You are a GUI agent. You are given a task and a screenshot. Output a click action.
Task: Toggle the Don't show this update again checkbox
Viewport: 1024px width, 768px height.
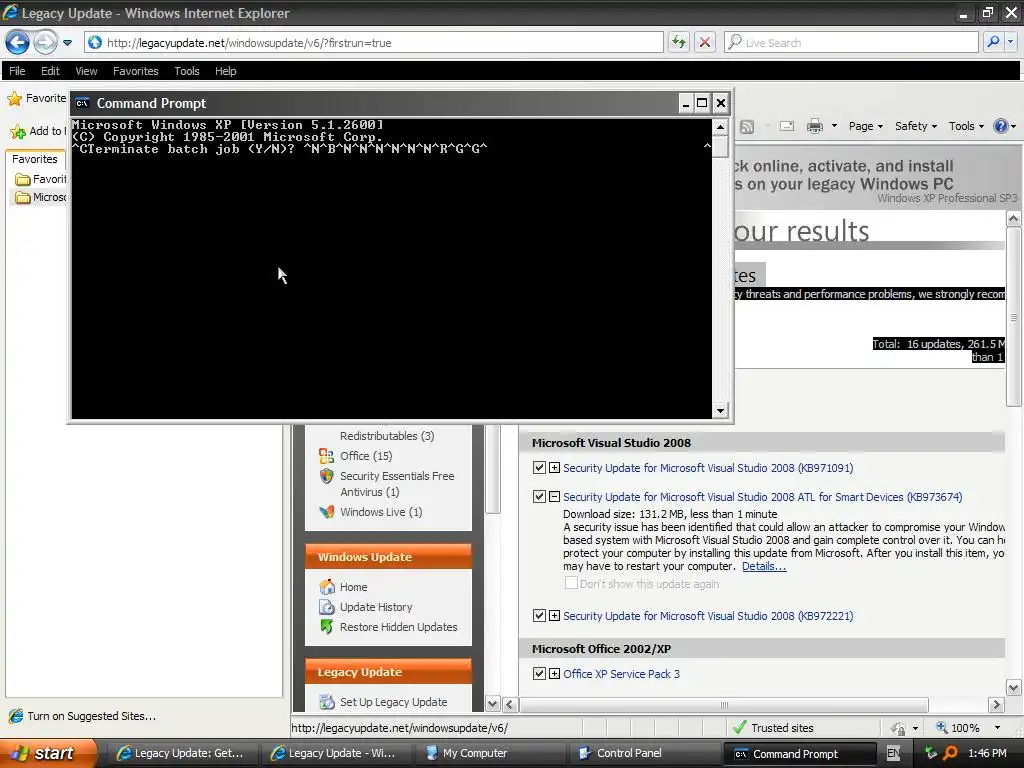point(571,583)
